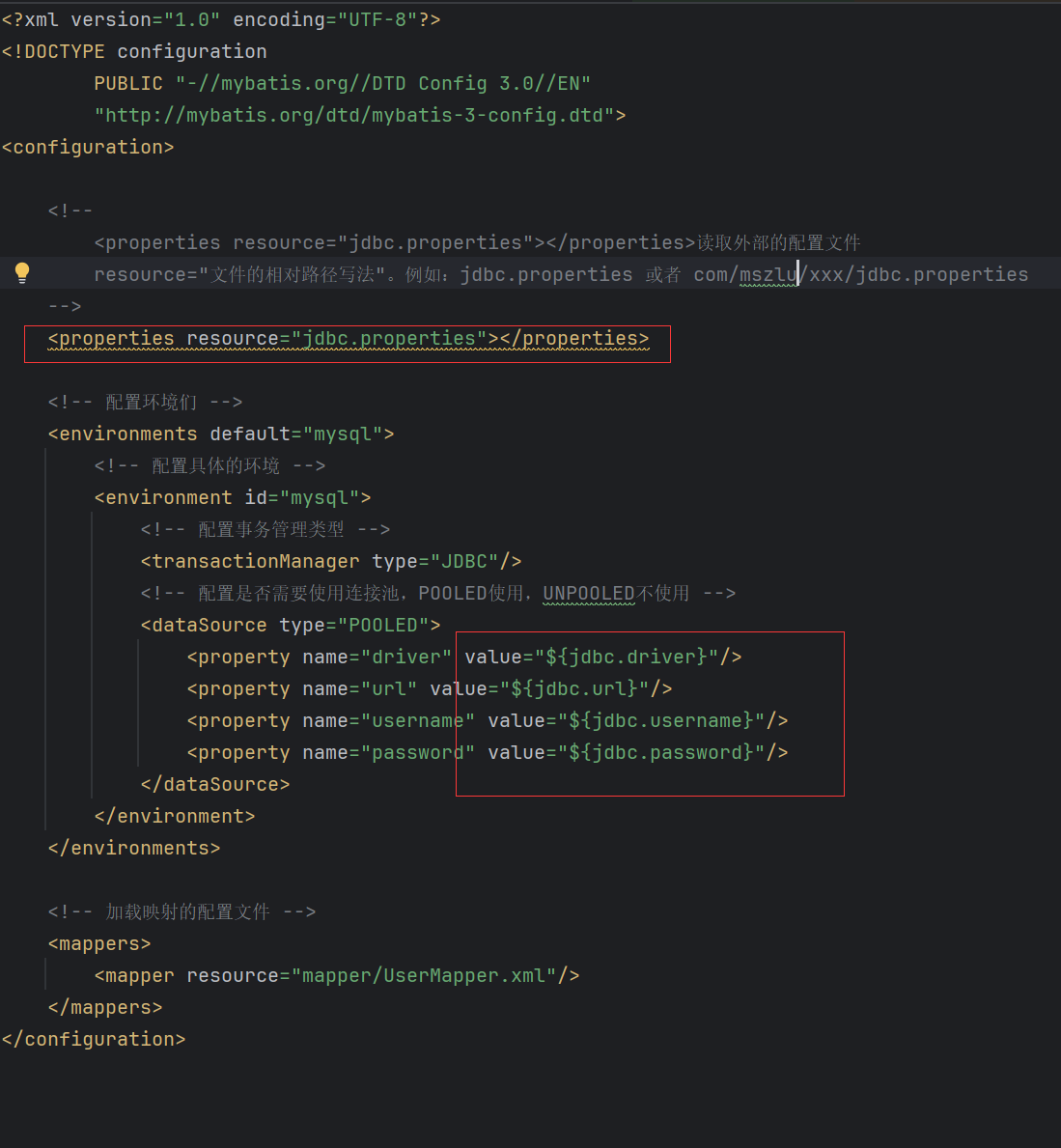
Task: Click the underlined word mszlu in the comment
Action: (768, 274)
